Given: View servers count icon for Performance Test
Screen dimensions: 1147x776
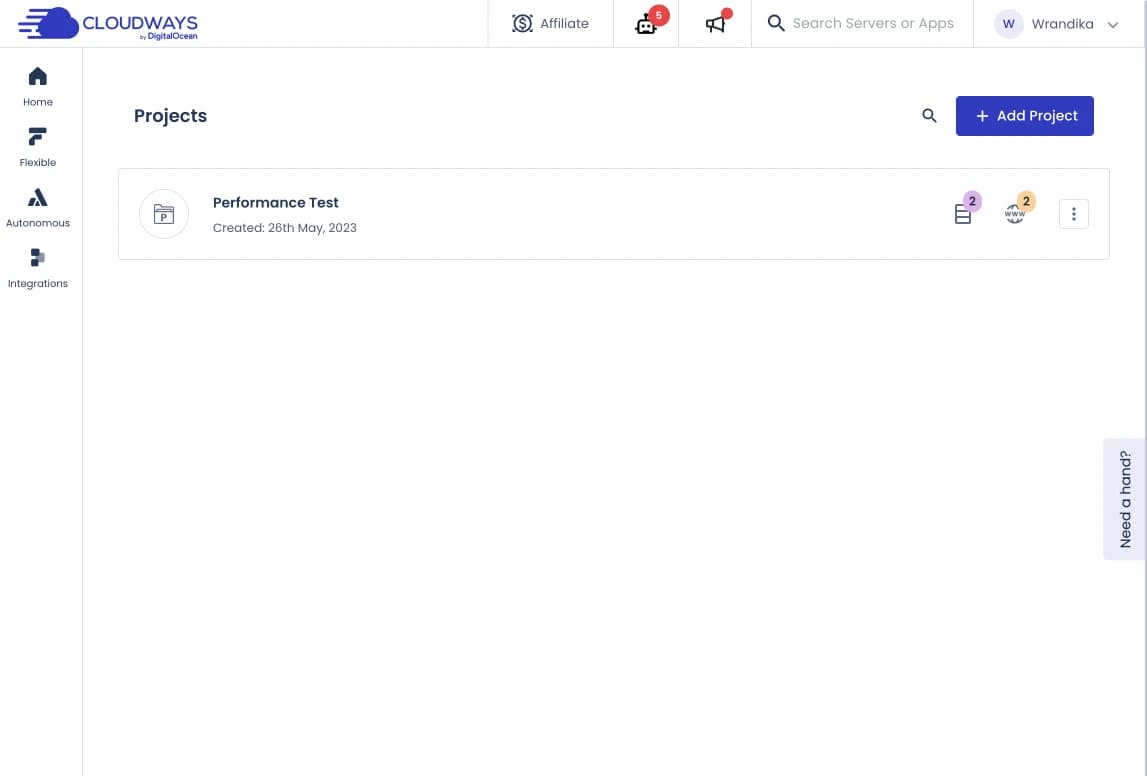Looking at the screenshot, I should 963,214.
